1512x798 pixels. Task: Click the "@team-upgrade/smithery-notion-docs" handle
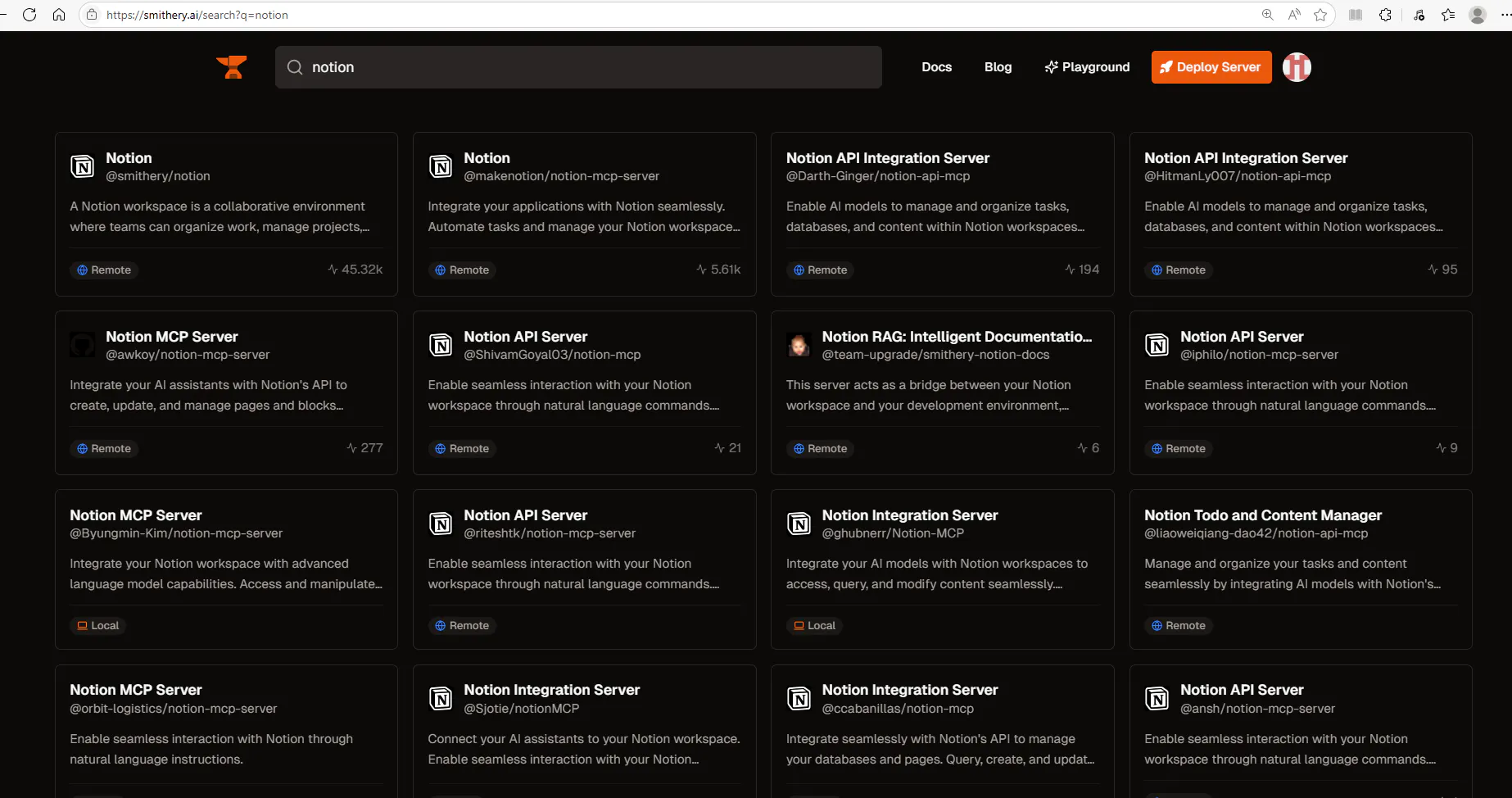coord(936,355)
